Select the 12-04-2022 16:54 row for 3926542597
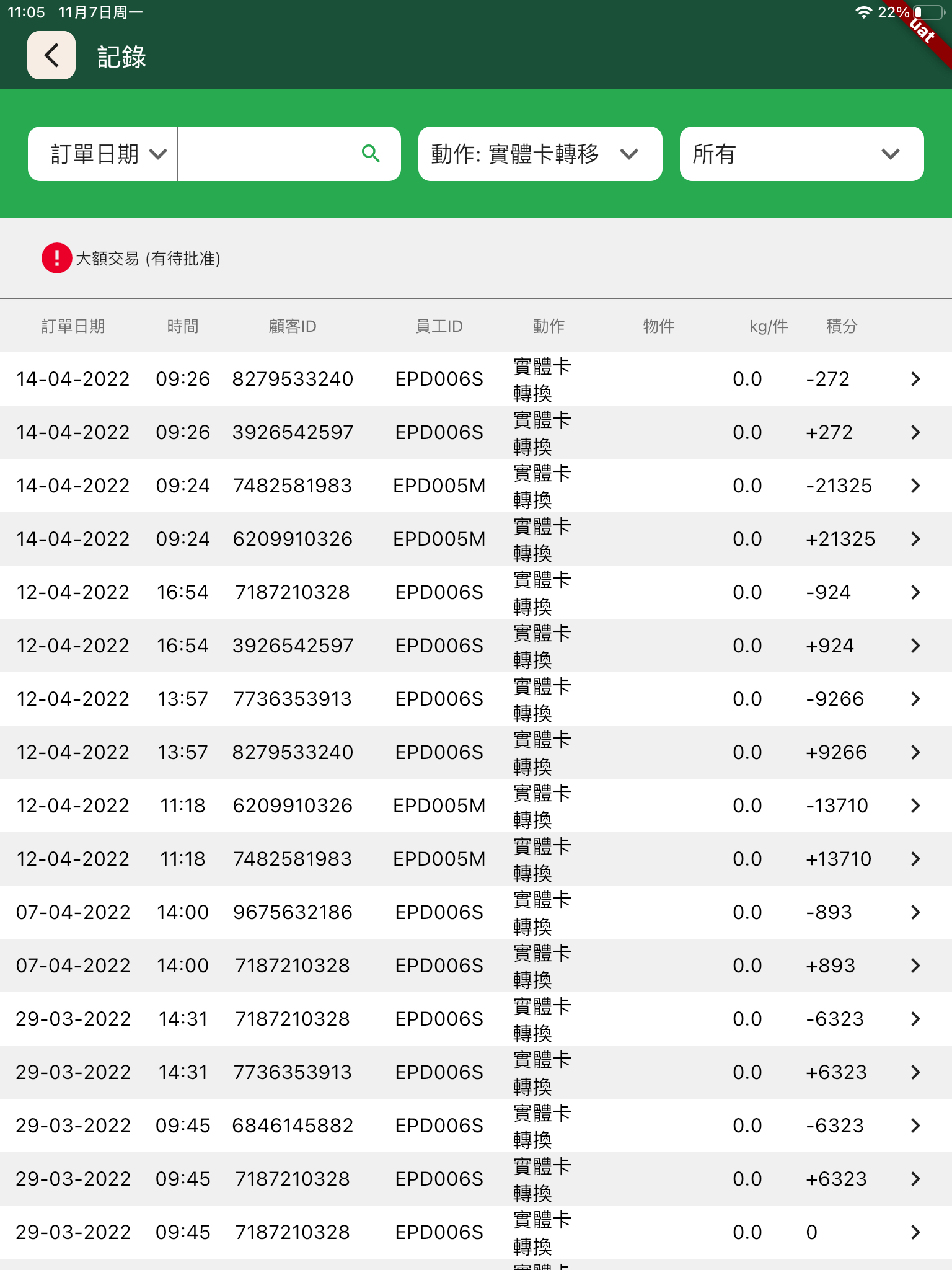This screenshot has width=952, height=1270. click(293, 646)
